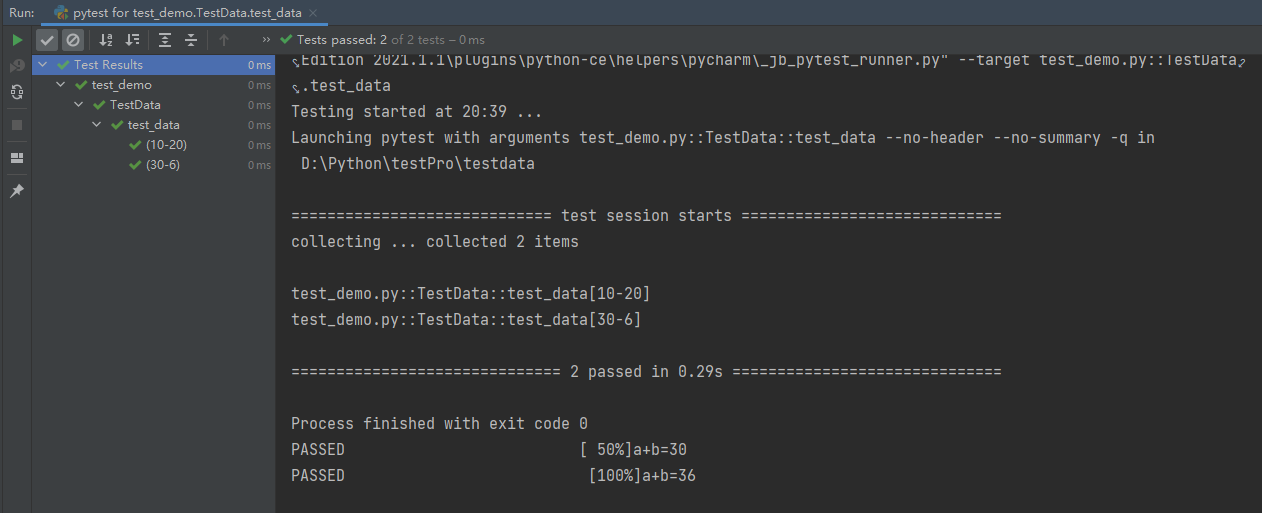Expand all test tree nodes
This screenshot has height=513, width=1262.
[165, 40]
